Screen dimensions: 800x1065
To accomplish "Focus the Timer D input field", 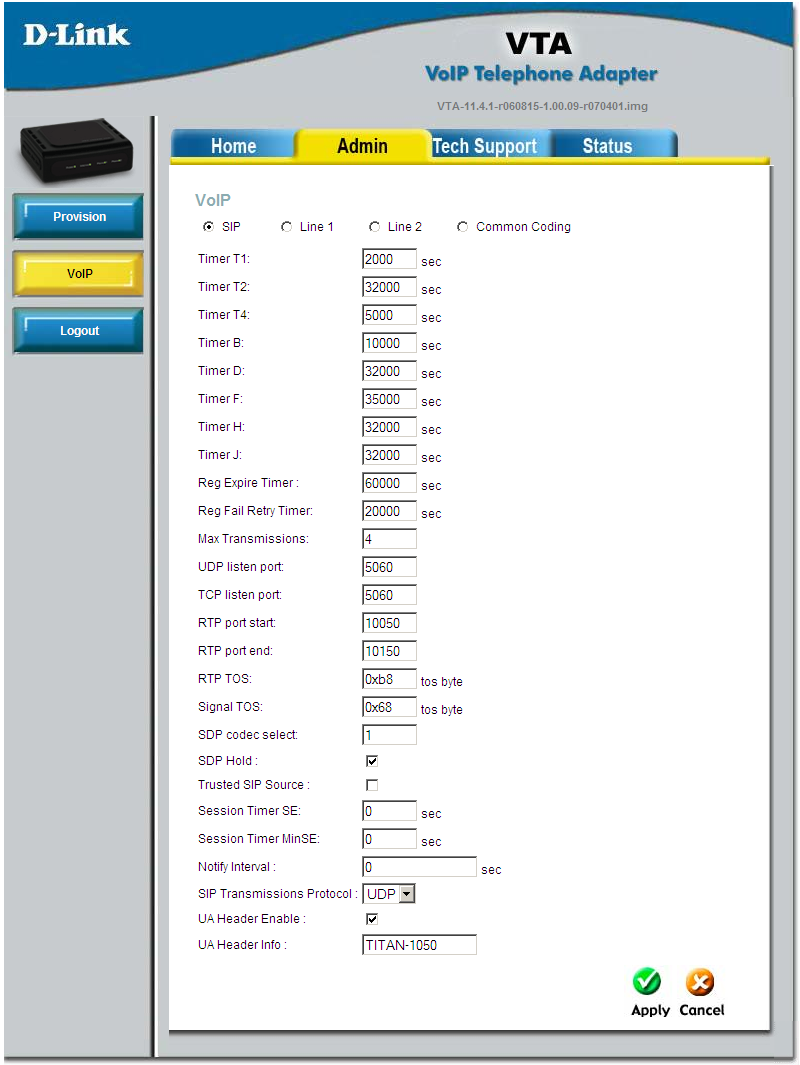I will pos(389,371).
